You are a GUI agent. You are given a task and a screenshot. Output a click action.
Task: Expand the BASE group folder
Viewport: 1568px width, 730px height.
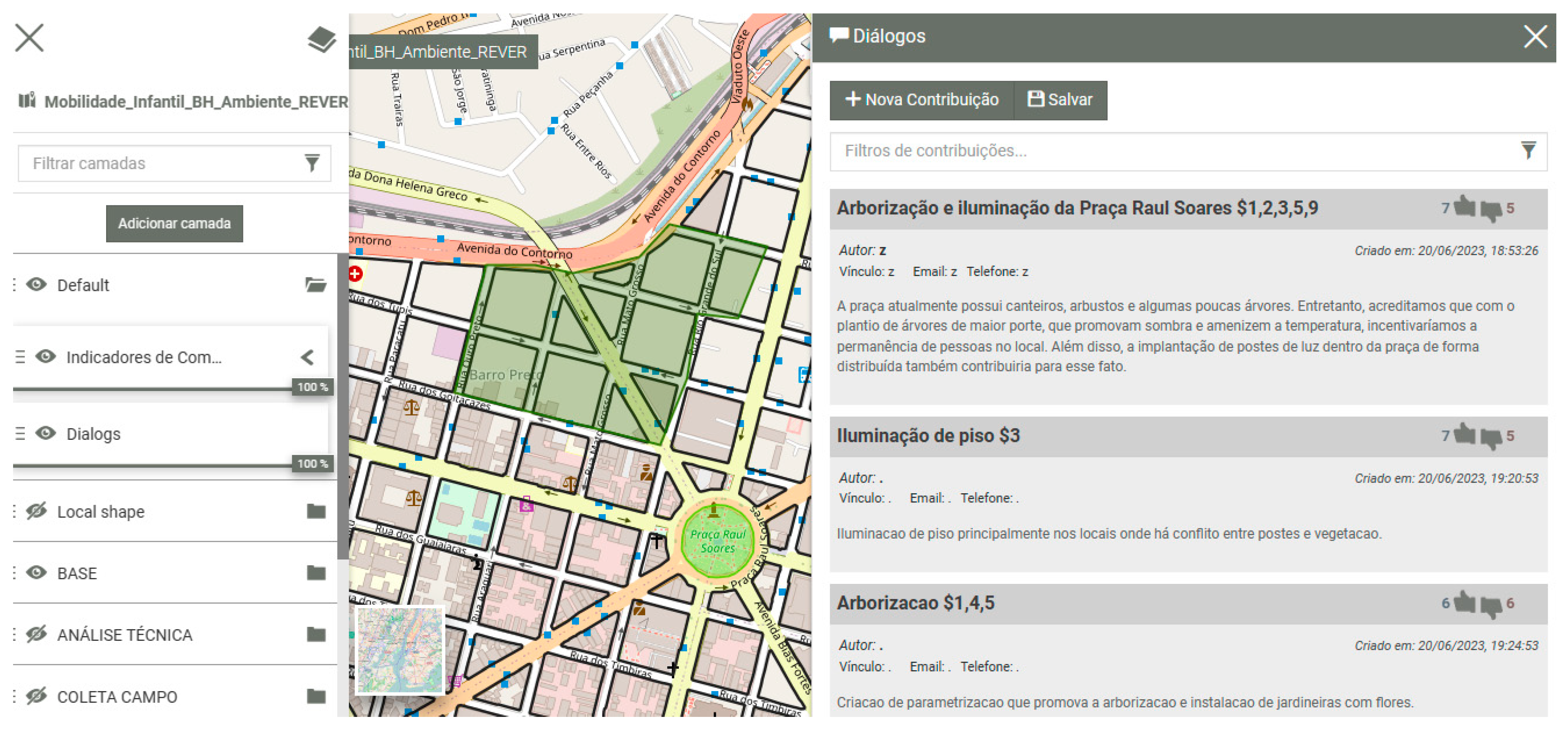316,573
